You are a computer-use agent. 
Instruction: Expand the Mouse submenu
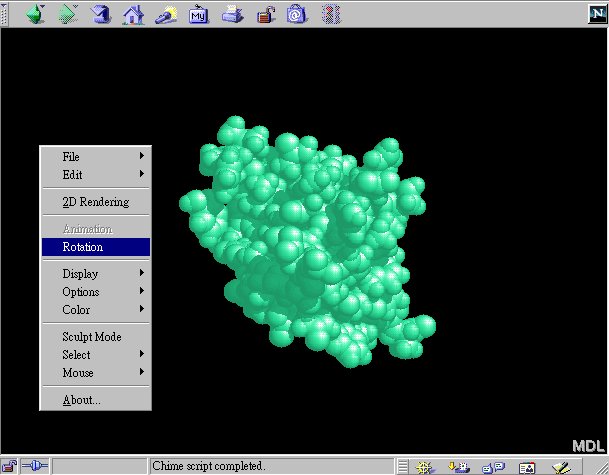pyautogui.click(x=96, y=372)
